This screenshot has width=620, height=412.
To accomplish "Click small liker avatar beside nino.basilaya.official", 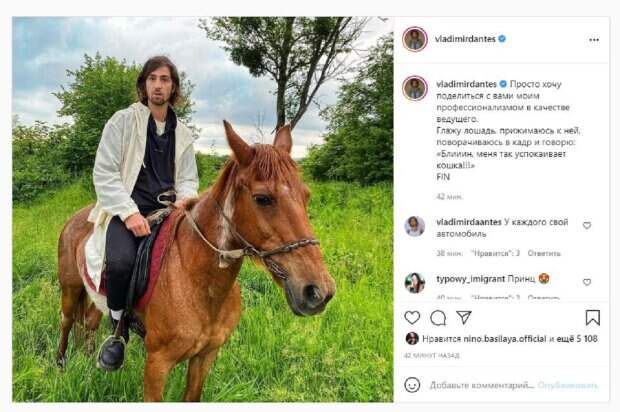I will [x=411, y=339].
